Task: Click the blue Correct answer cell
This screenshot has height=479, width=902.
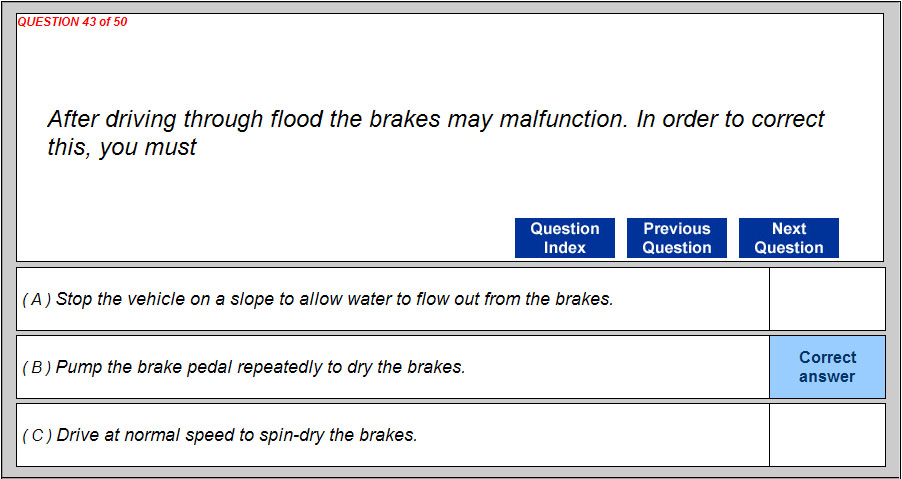Action: [x=827, y=367]
